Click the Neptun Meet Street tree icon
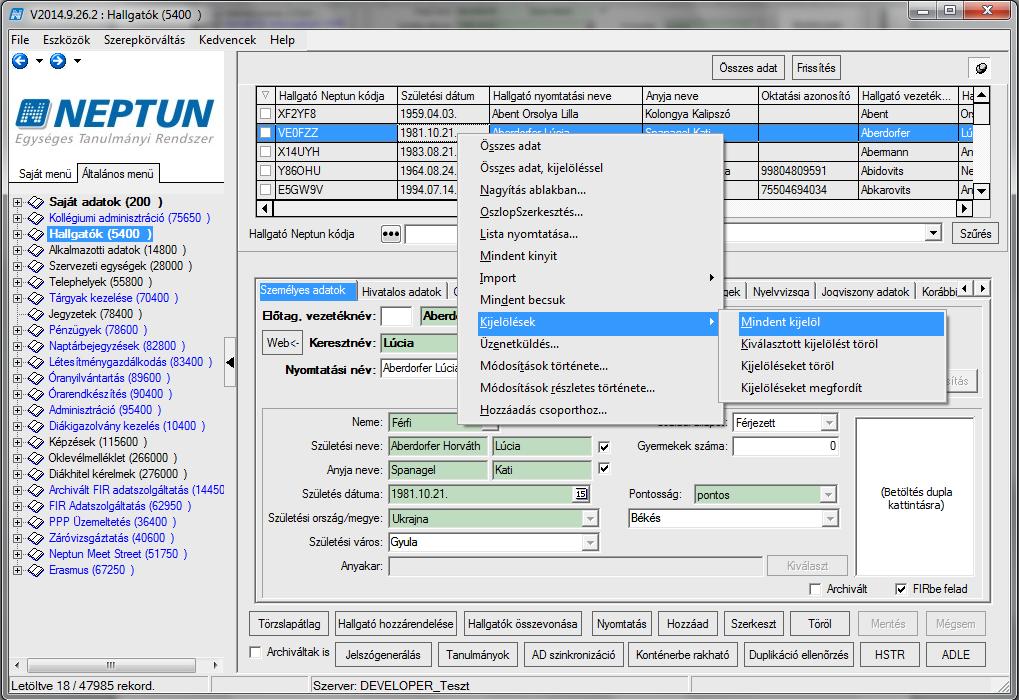Viewport: 1019px width, 700px height. click(35, 554)
